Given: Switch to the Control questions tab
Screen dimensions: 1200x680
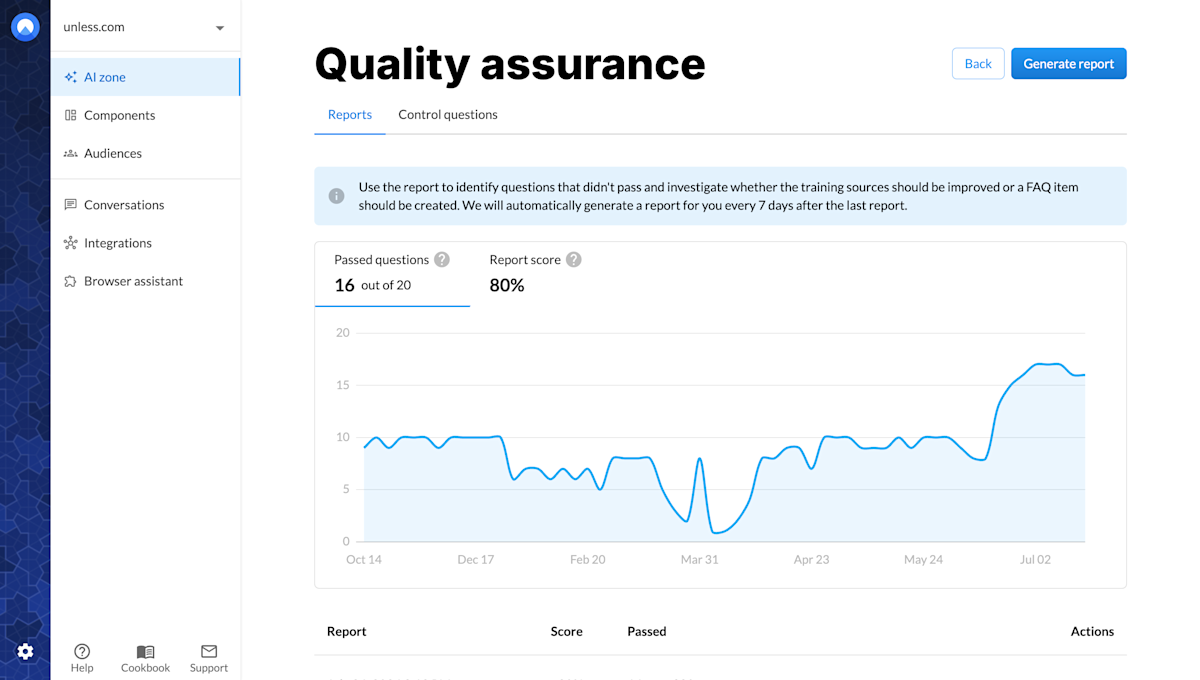Looking at the screenshot, I should point(447,114).
